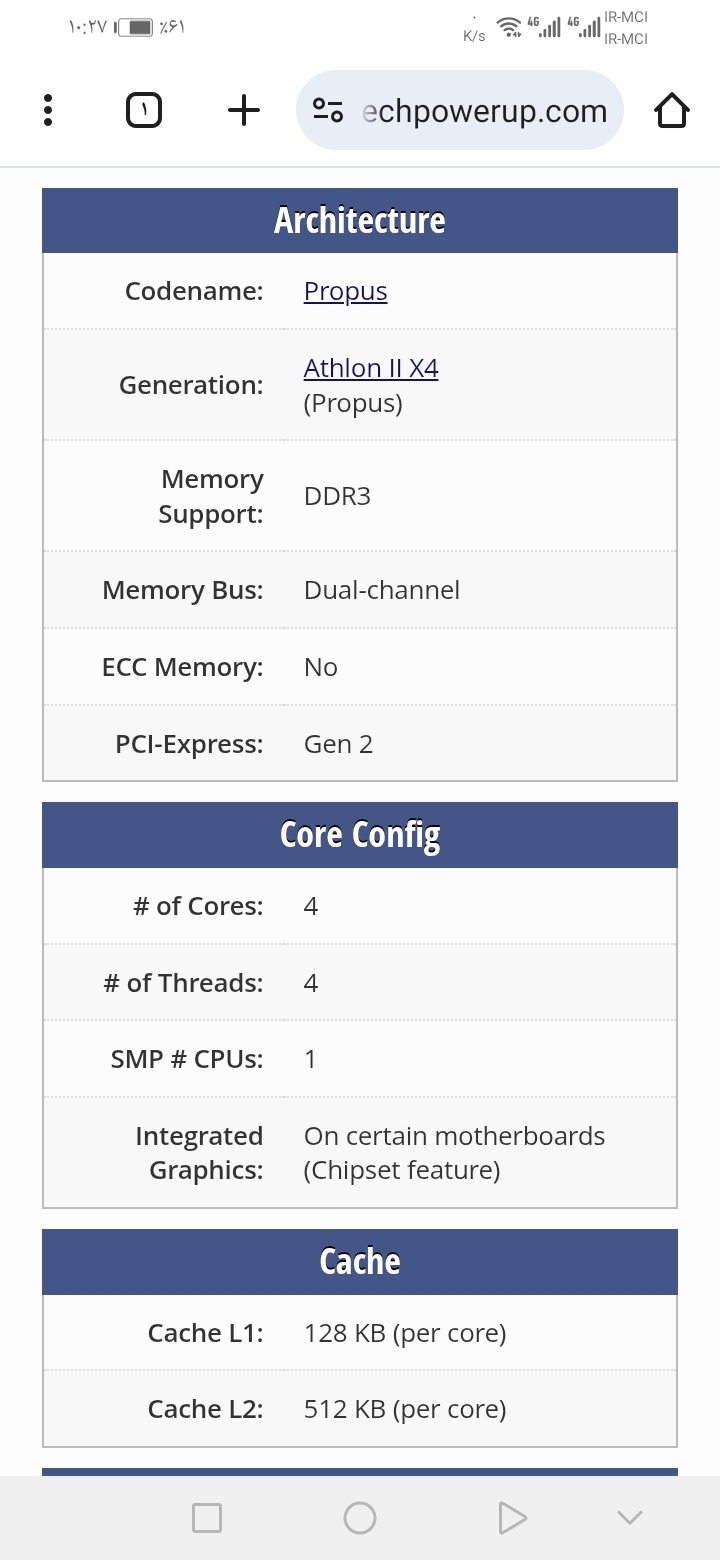The height and width of the screenshot is (1560, 720).
Task: Open the browser three-dot menu
Action: [47, 110]
